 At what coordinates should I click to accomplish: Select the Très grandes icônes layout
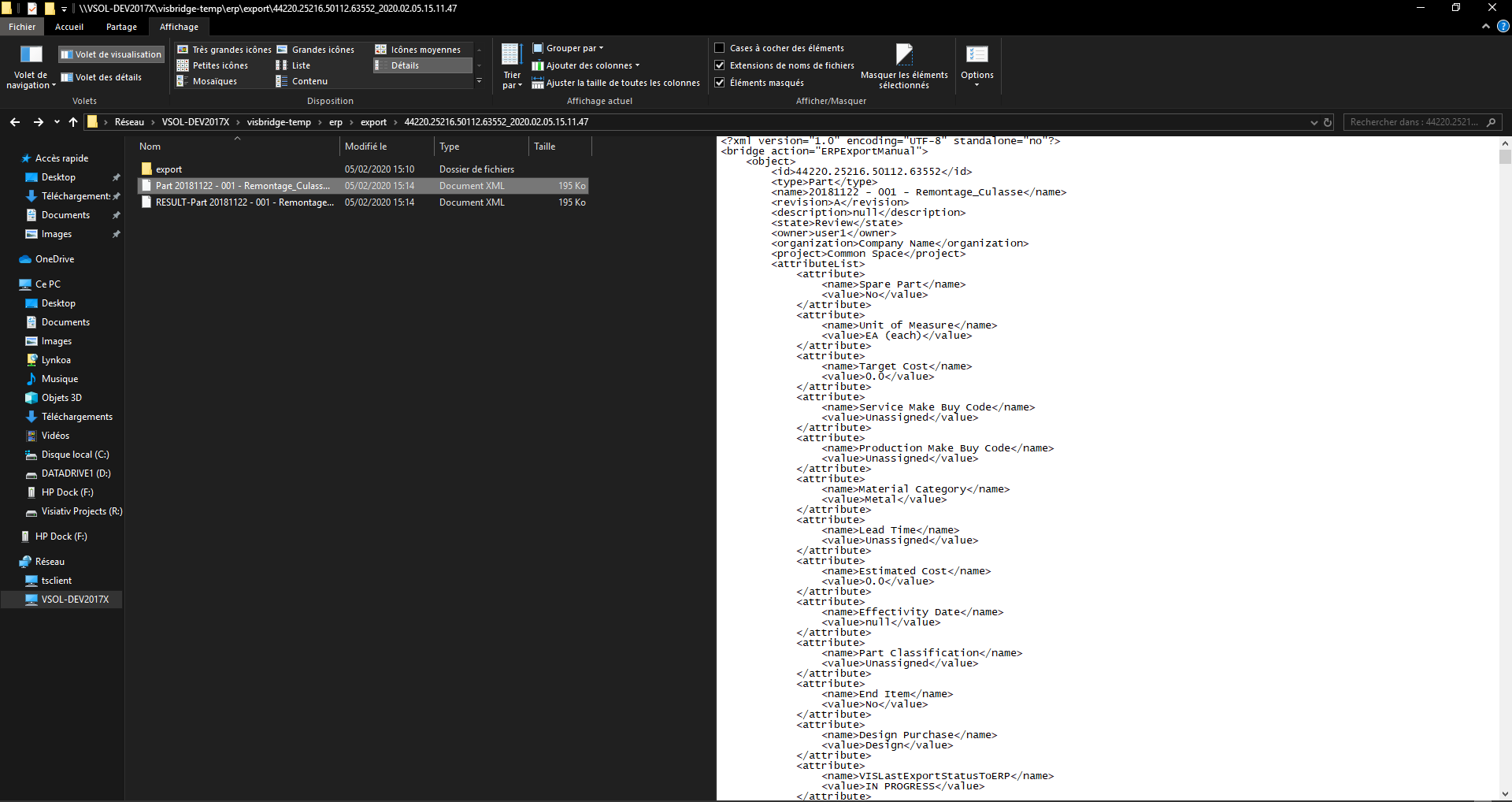[x=224, y=50]
